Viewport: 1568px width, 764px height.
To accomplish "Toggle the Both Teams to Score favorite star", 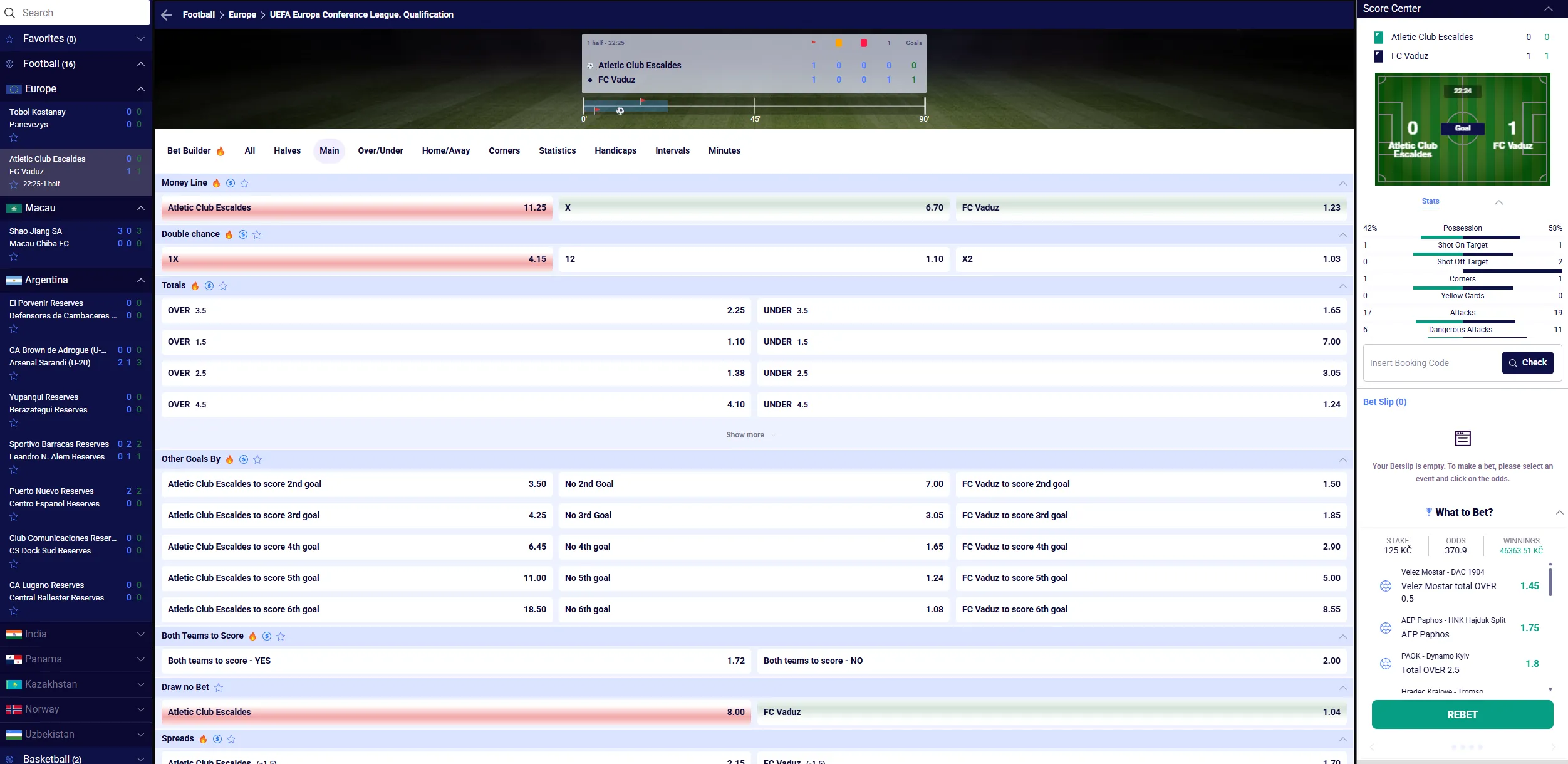I will [281, 636].
